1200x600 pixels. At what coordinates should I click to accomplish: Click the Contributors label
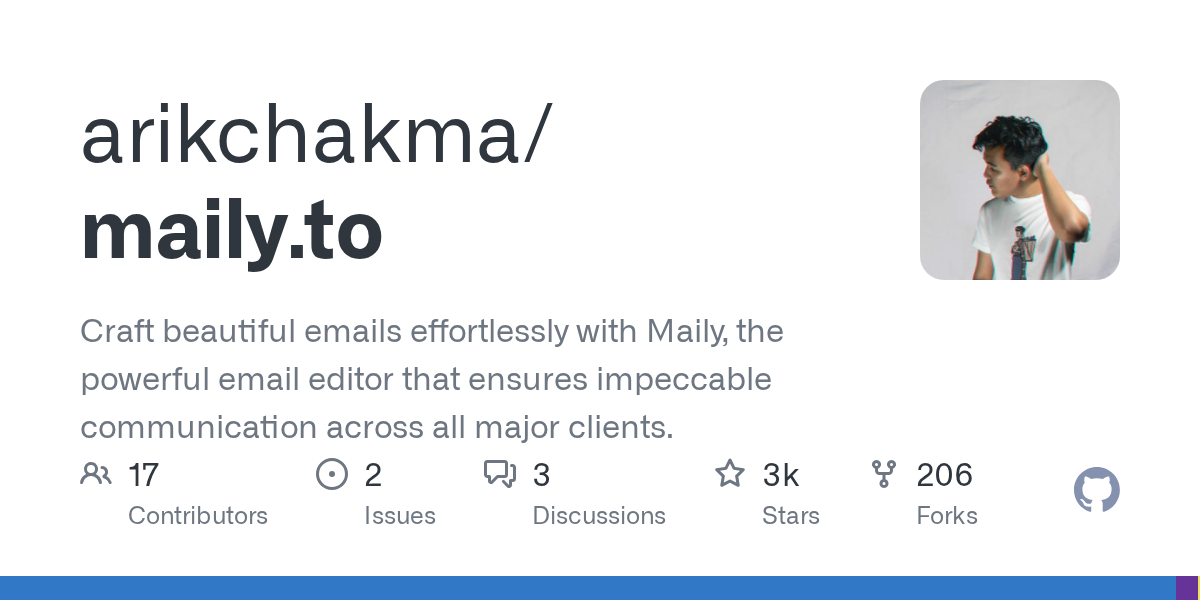pos(198,516)
